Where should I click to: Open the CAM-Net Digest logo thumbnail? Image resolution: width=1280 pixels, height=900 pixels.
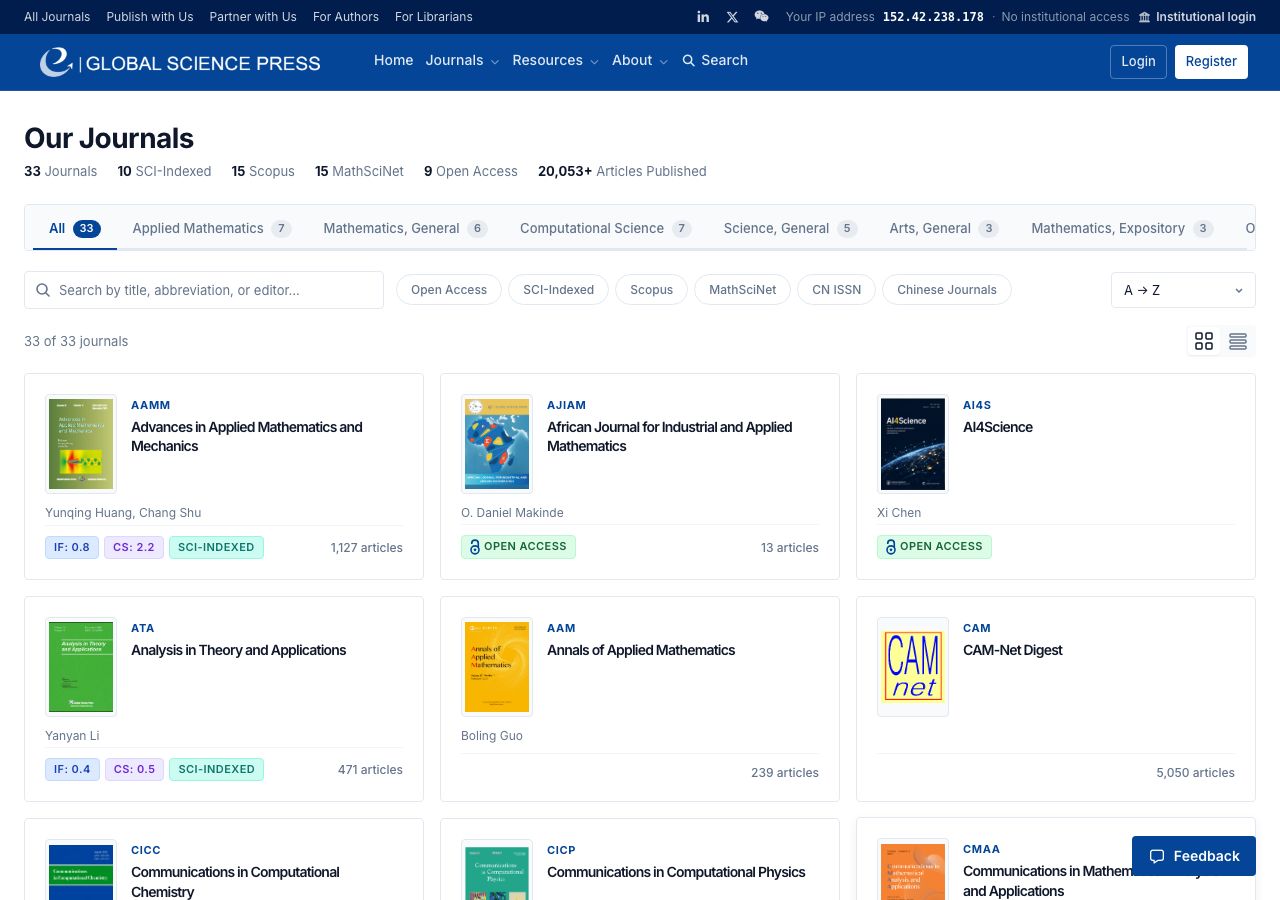click(913, 667)
